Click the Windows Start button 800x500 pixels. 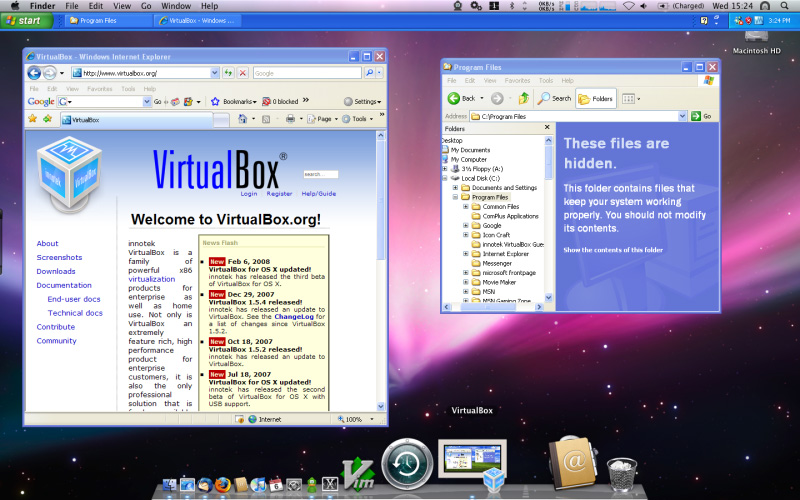click(x=24, y=20)
